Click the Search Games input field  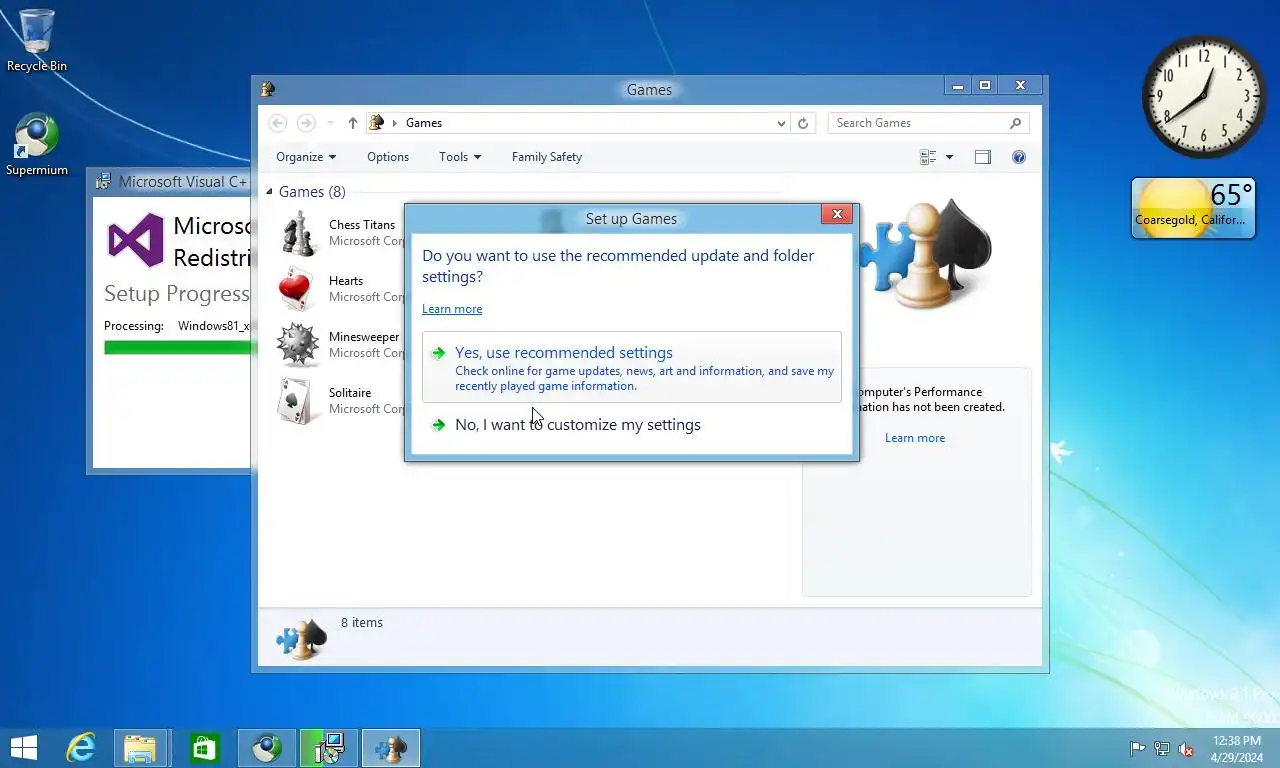click(x=919, y=123)
